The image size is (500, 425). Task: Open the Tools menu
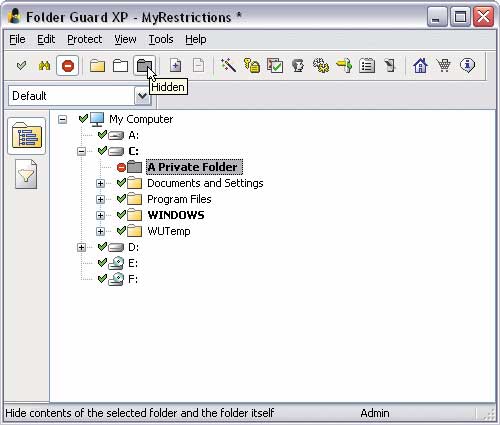tap(161, 39)
